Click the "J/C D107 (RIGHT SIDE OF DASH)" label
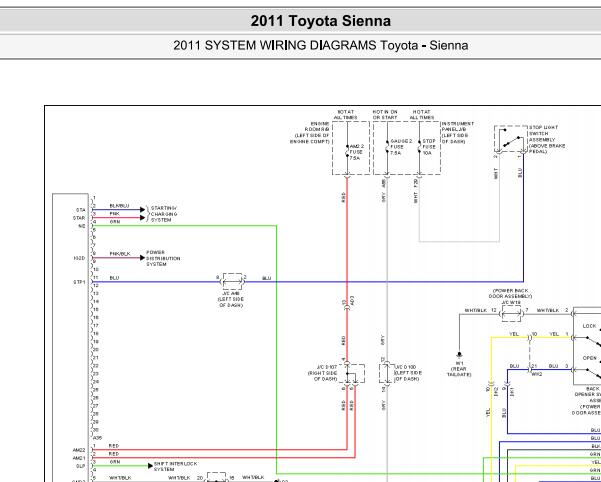 pos(323,373)
